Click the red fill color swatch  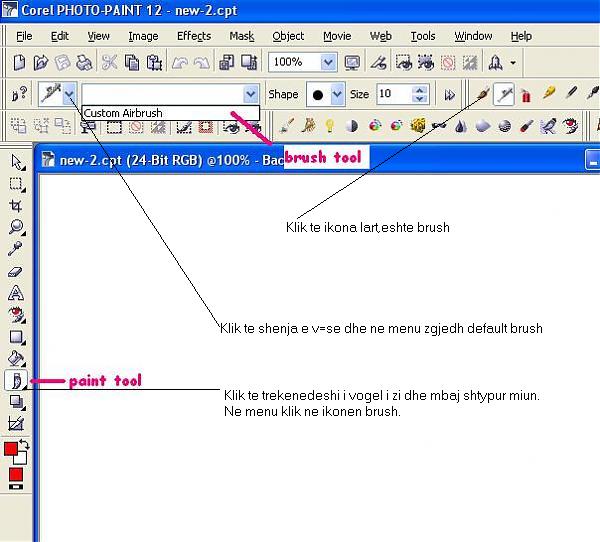(16, 474)
